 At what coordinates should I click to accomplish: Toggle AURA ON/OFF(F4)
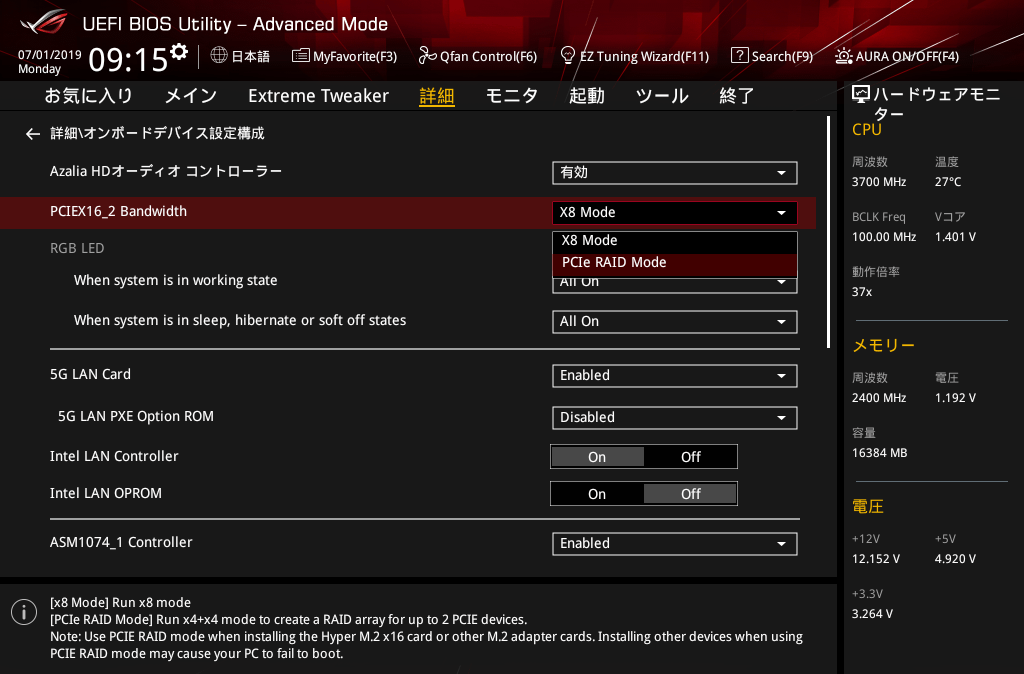897,56
